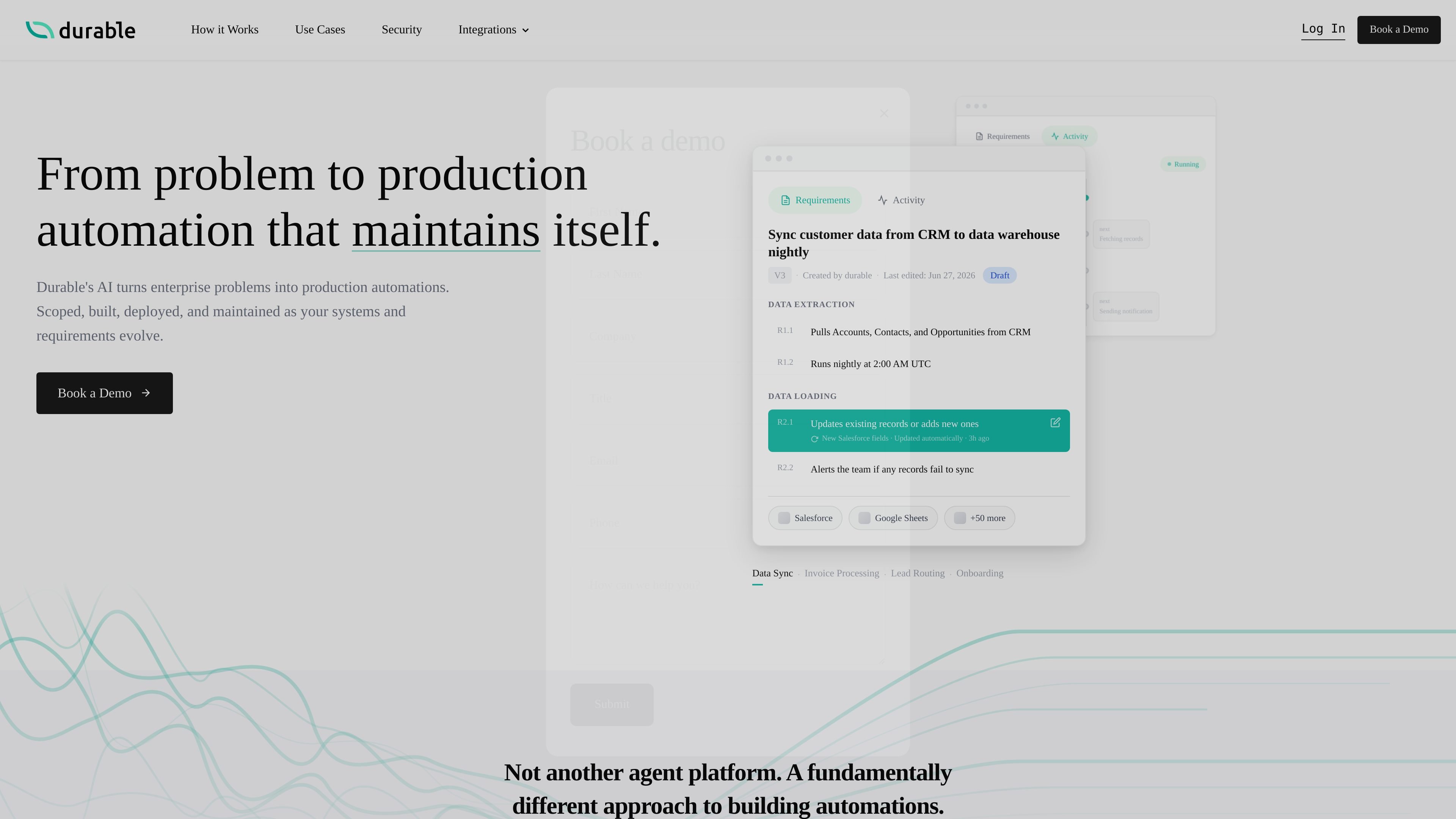Click the arrow icon in hero Book a Demo
1456x819 pixels.
pyautogui.click(x=146, y=393)
